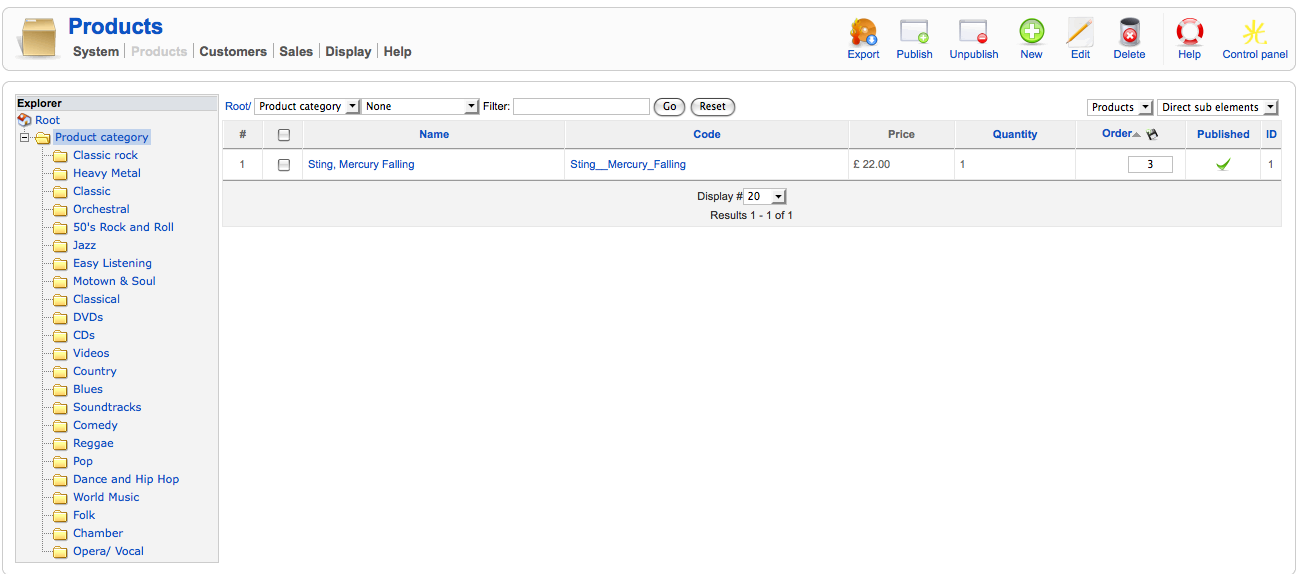Open the Display menu
1300x574 pixels.
point(348,52)
